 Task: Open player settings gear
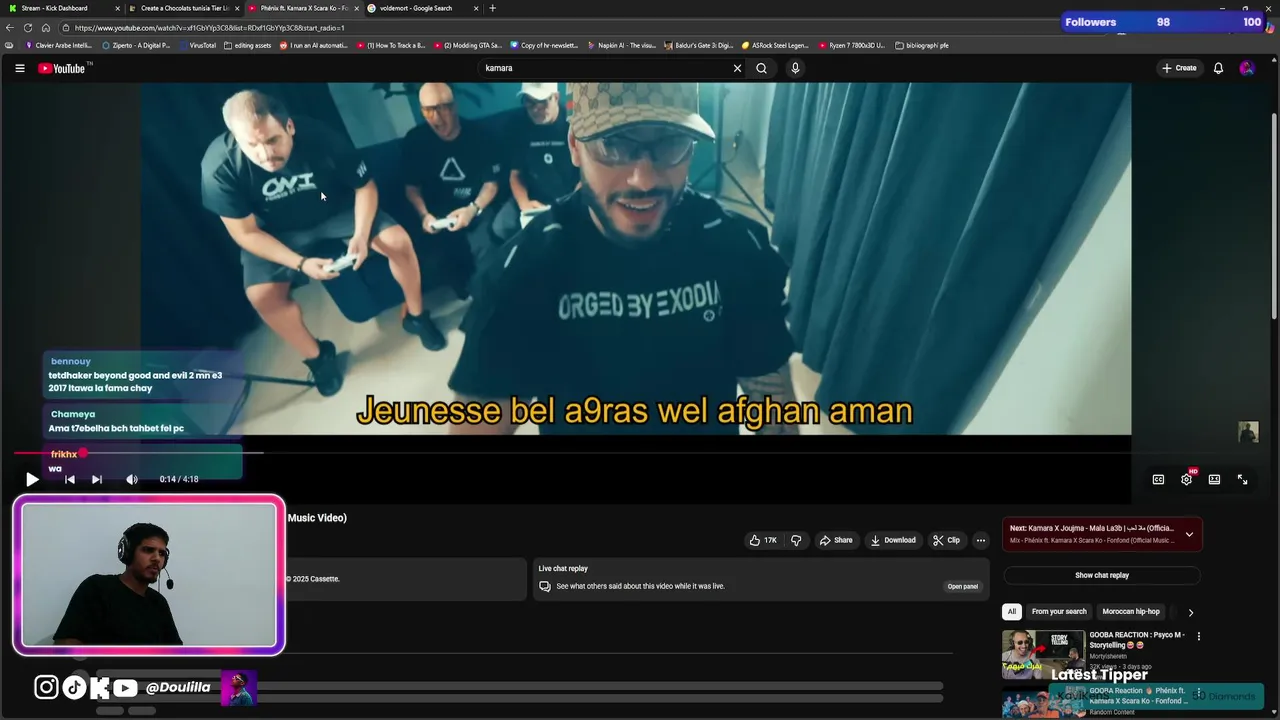[1186, 479]
